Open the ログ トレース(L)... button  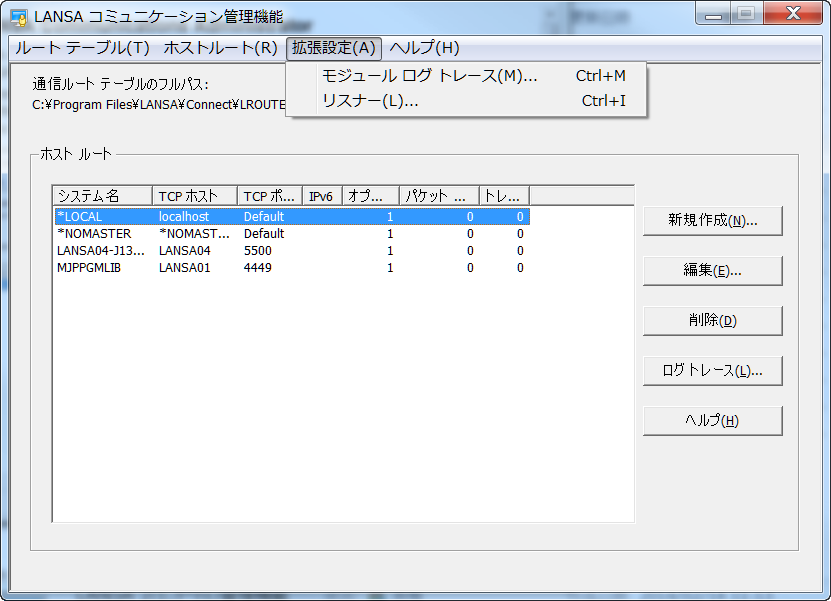pos(712,370)
